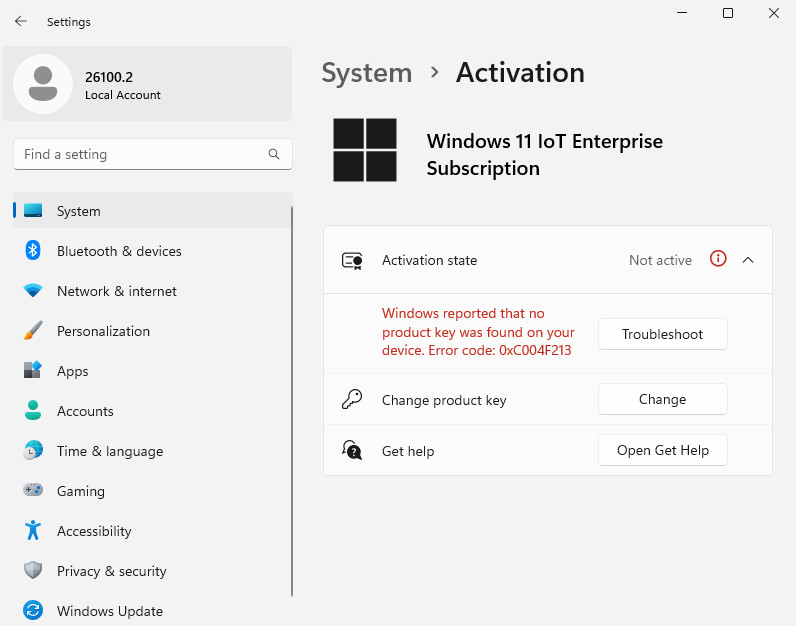Maximize the Settings window

click(x=728, y=13)
